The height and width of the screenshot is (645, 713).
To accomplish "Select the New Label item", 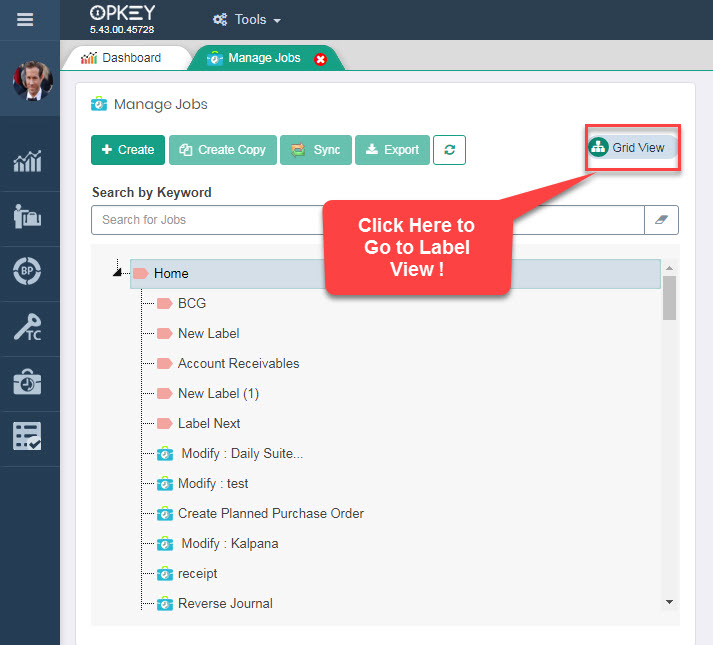I will (208, 333).
